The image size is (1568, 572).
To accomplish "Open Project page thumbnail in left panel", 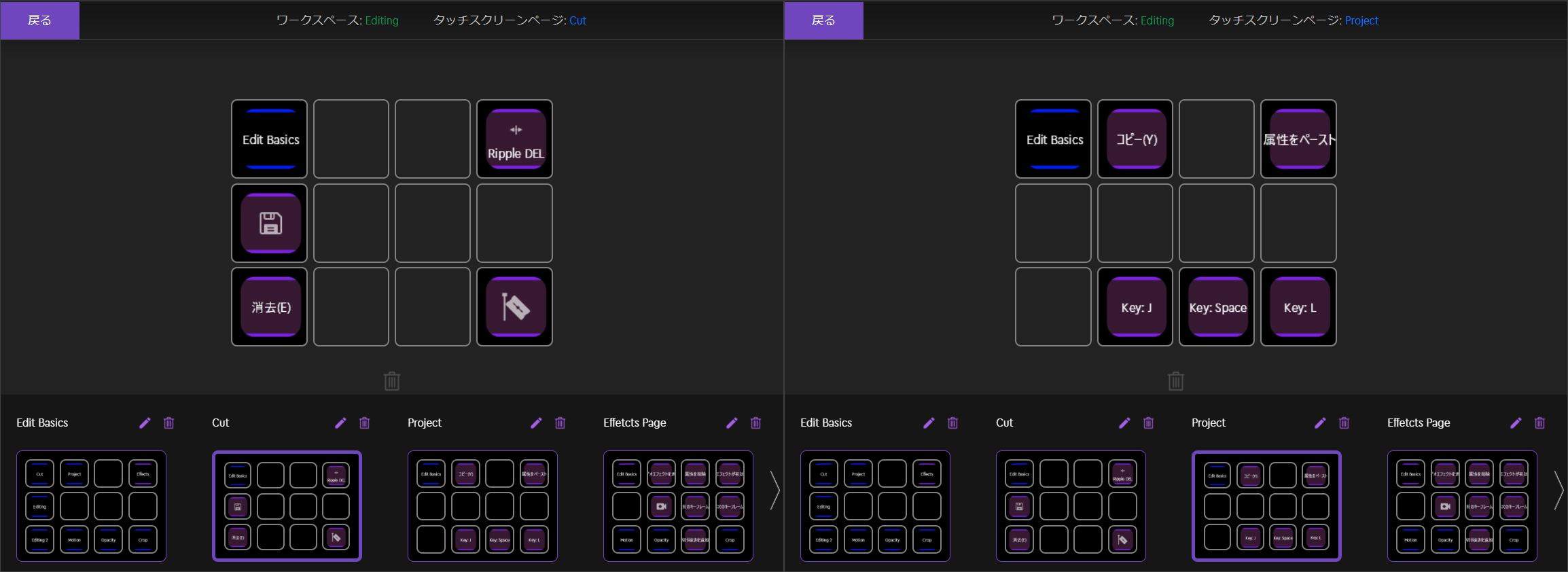I will click(x=482, y=506).
